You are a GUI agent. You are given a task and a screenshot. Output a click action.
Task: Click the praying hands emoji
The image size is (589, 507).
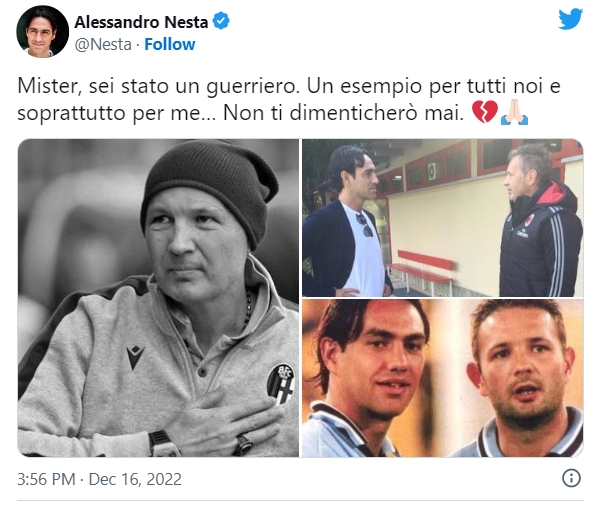[x=515, y=112]
